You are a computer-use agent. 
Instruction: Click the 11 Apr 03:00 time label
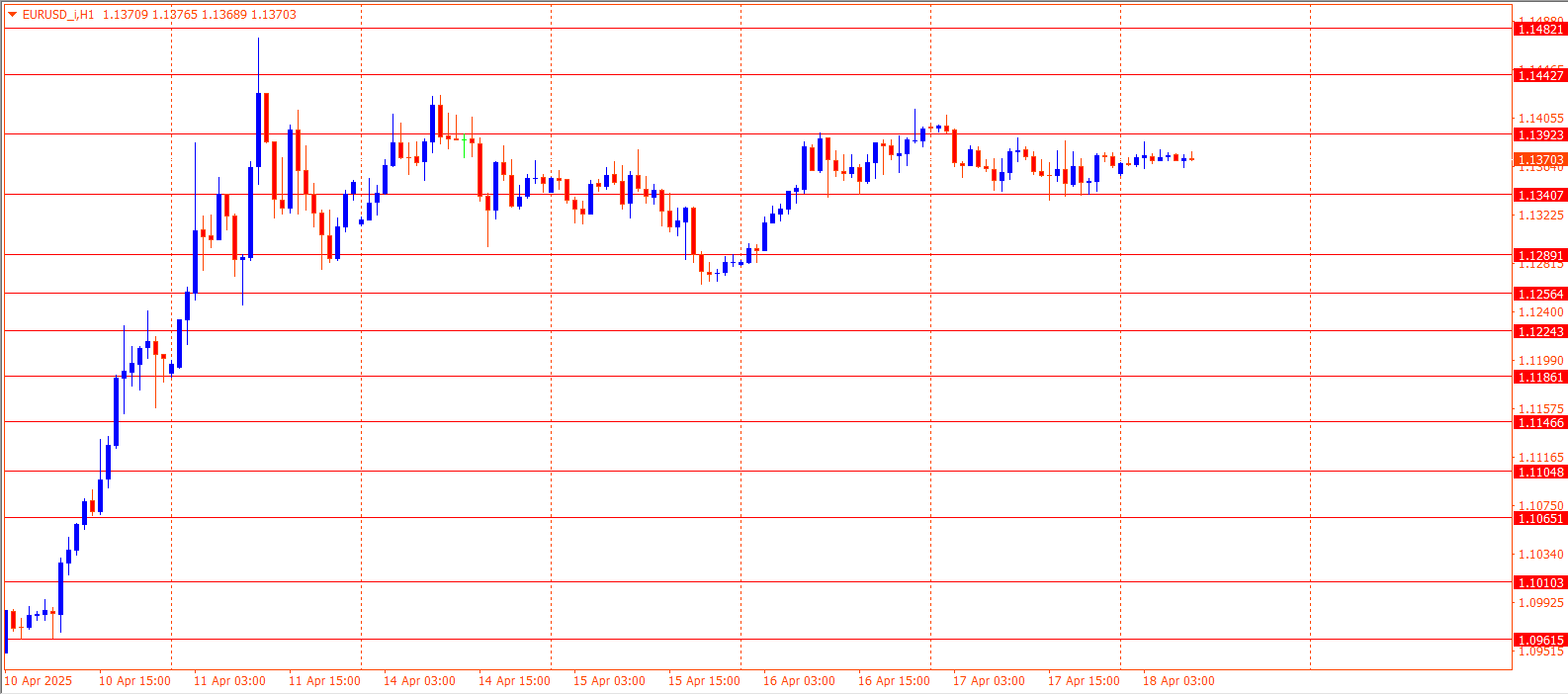(x=229, y=681)
